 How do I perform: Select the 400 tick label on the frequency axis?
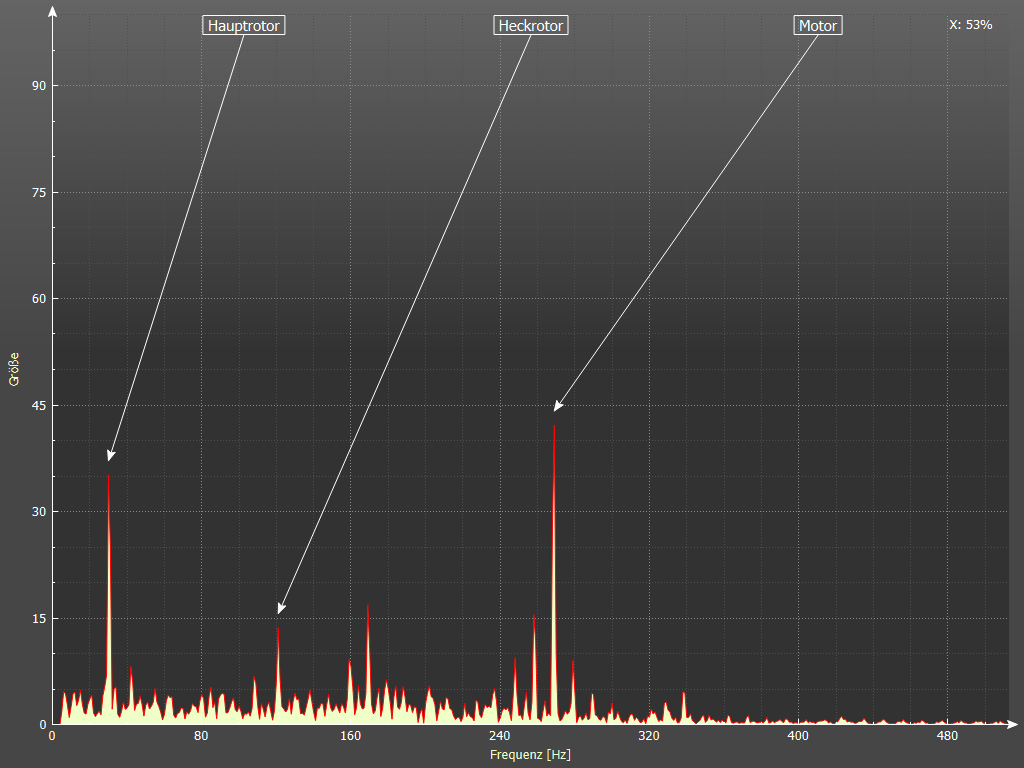click(x=798, y=737)
